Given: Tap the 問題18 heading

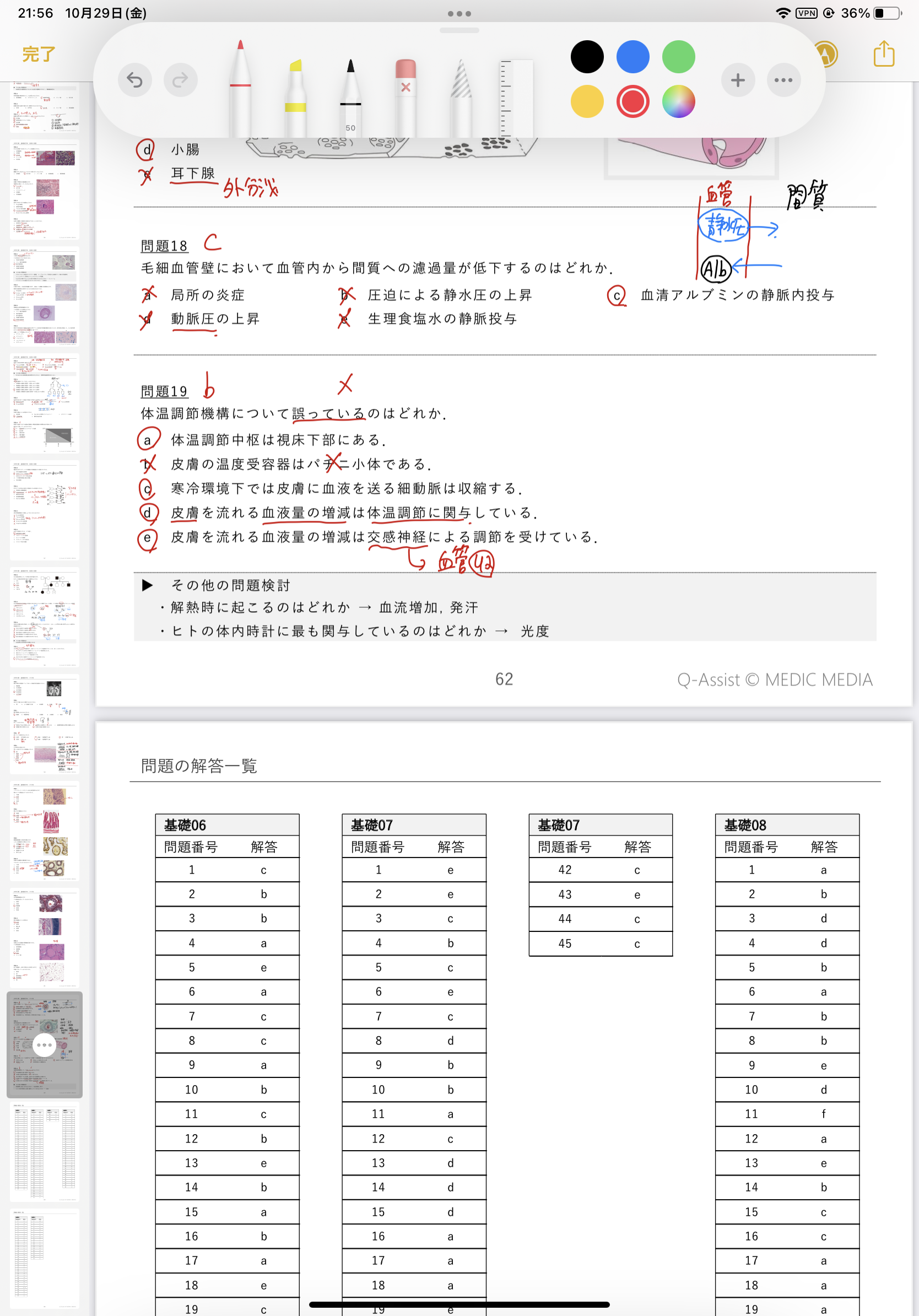Looking at the screenshot, I should point(164,246).
